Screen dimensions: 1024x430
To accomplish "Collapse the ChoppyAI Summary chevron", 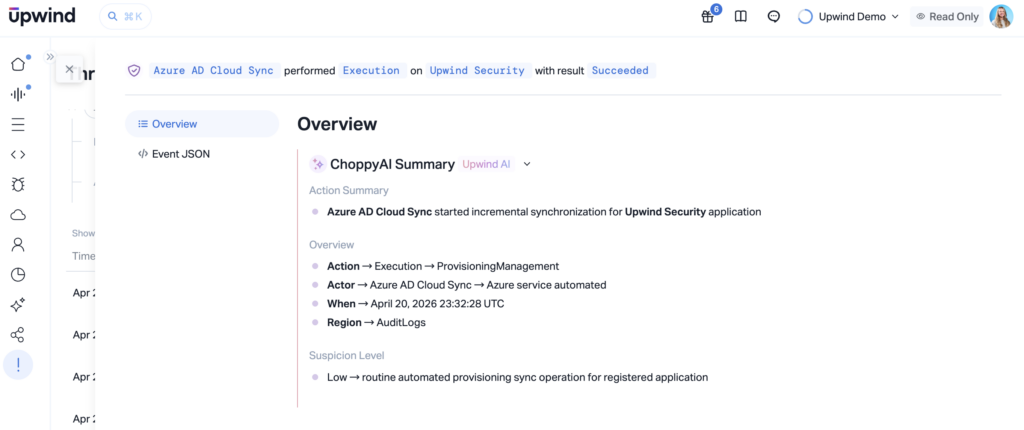I will [x=527, y=164].
